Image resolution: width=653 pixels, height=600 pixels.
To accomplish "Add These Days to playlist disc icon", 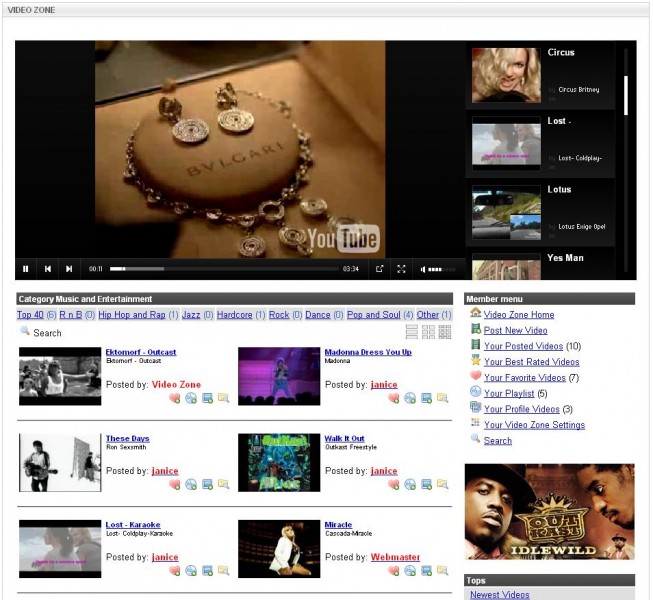I will coord(191,484).
